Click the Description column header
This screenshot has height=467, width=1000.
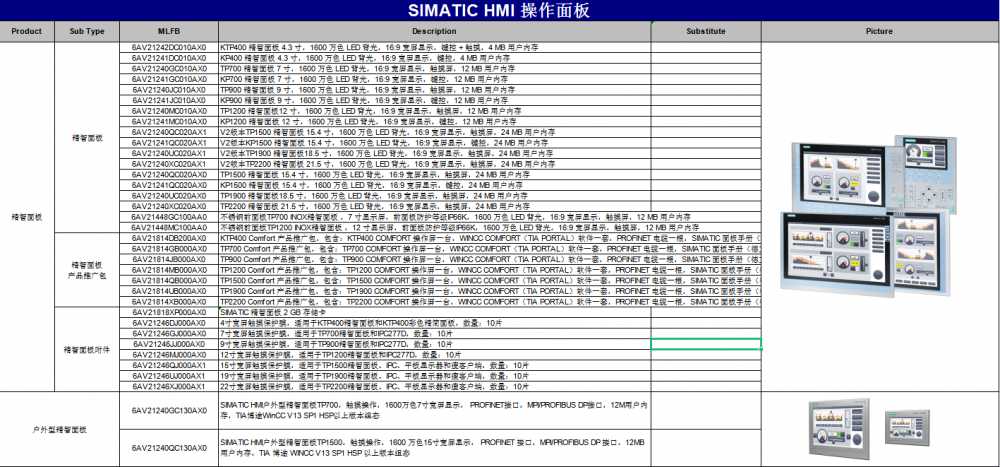click(434, 31)
